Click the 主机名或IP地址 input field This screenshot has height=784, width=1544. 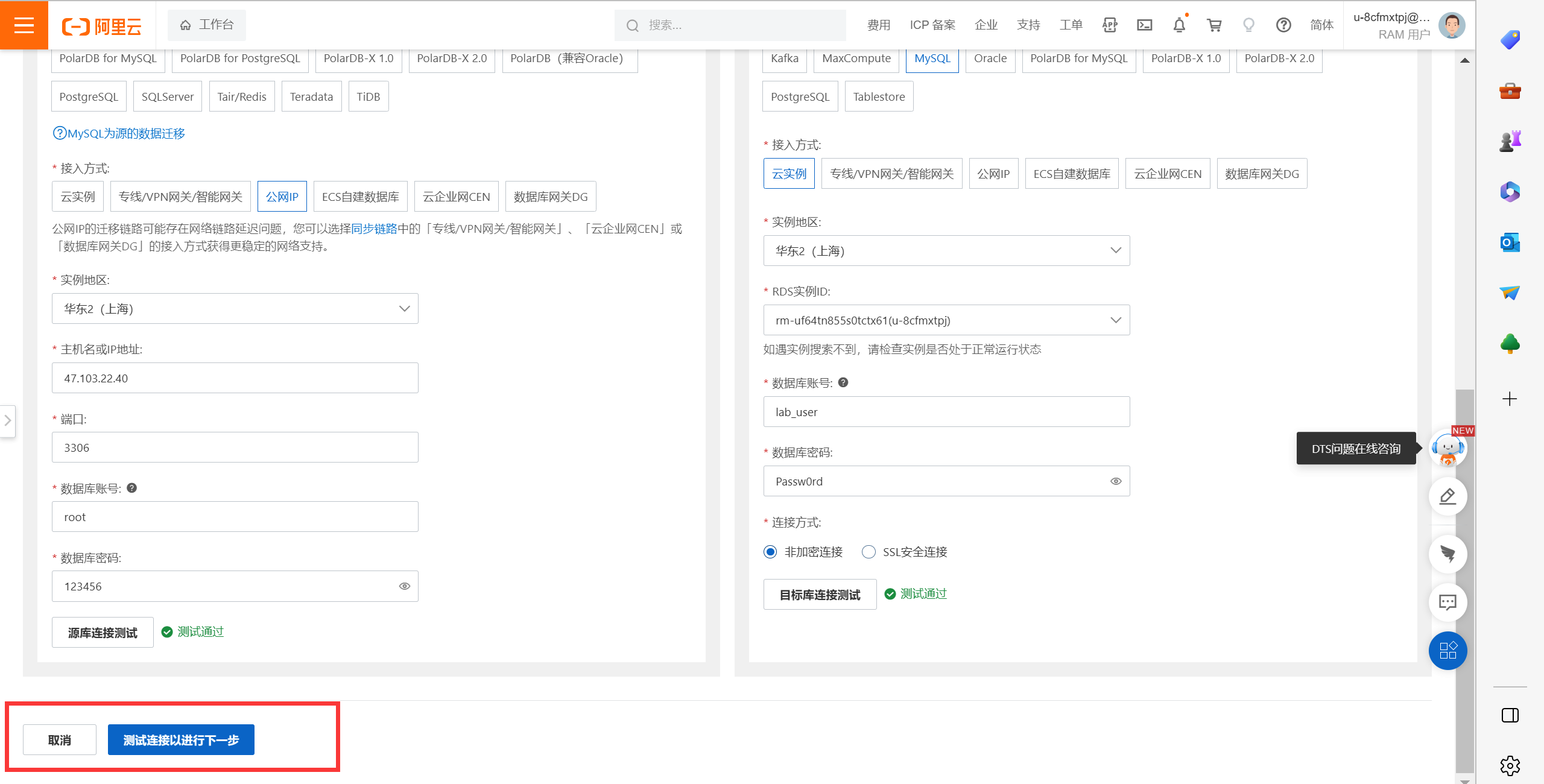[x=235, y=378]
